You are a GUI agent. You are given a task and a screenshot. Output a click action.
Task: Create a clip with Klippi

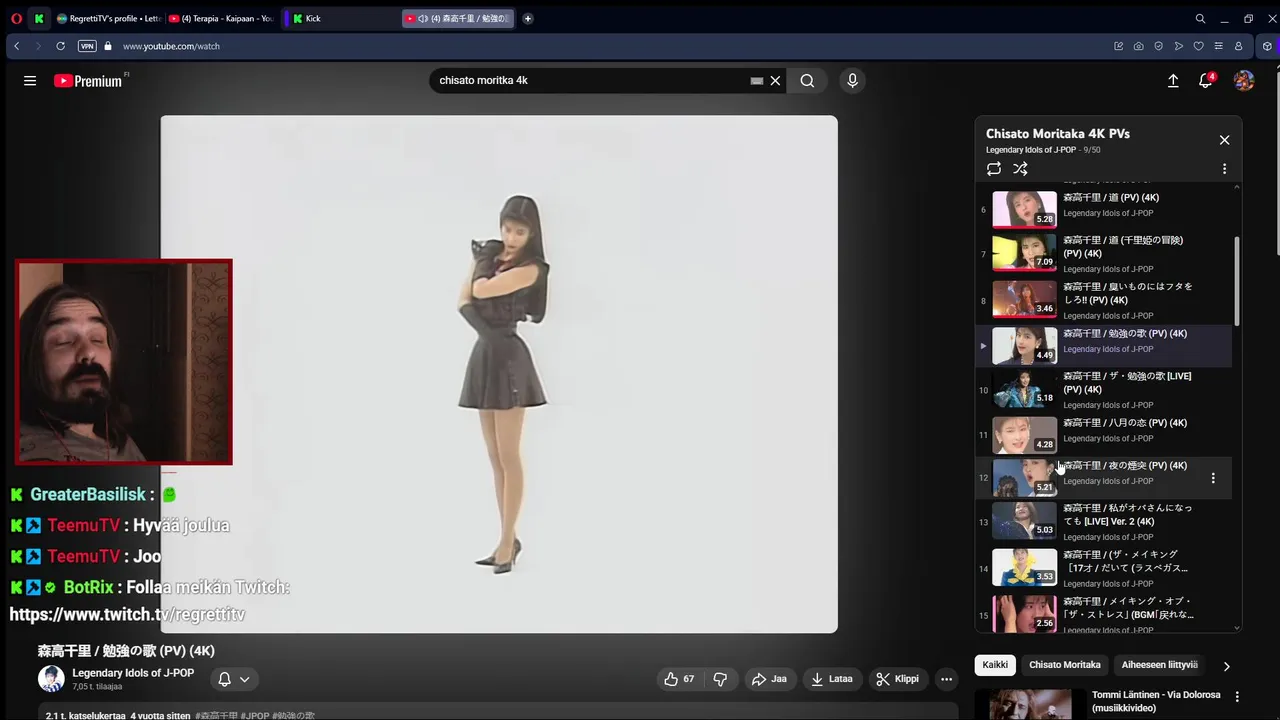pyautogui.click(x=897, y=679)
